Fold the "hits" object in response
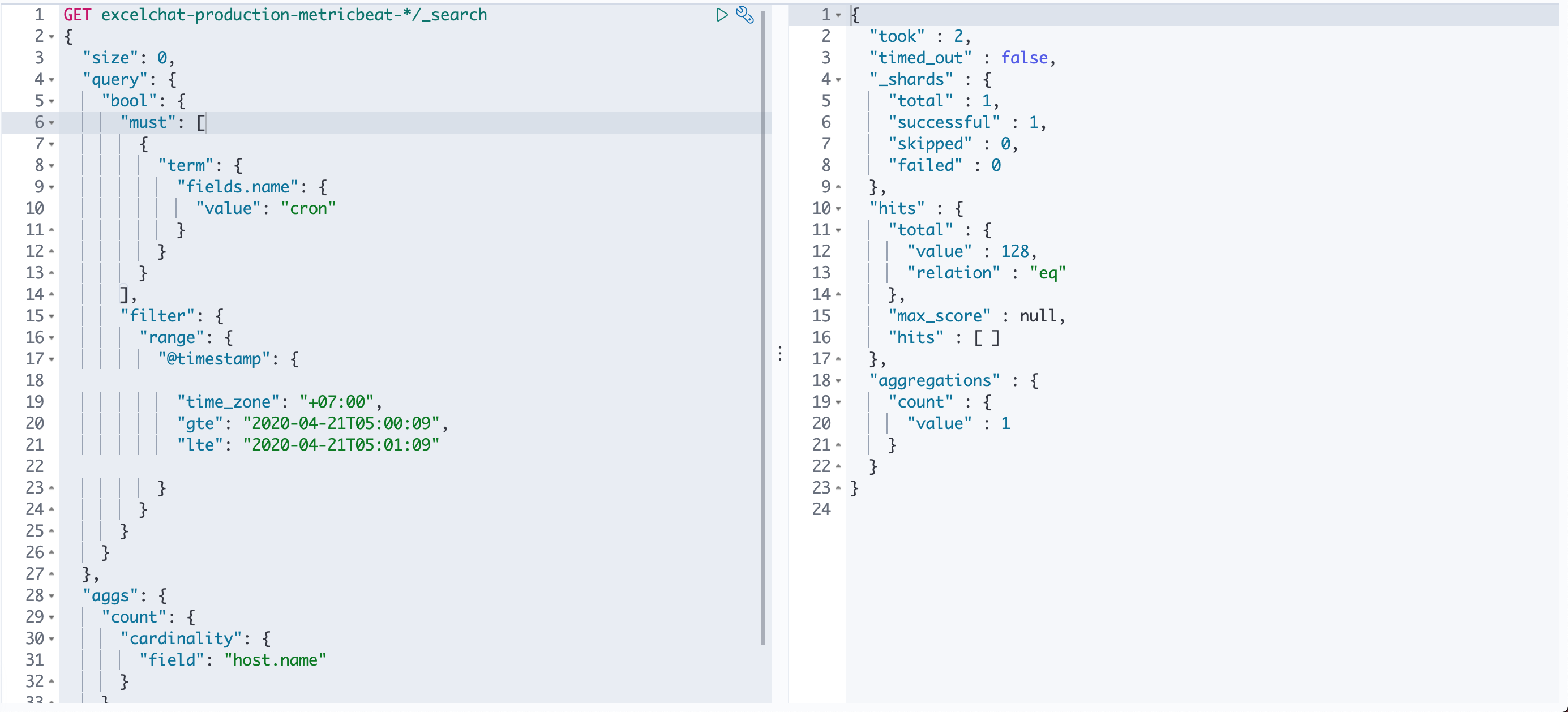The height and width of the screenshot is (712, 1568). [838, 209]
